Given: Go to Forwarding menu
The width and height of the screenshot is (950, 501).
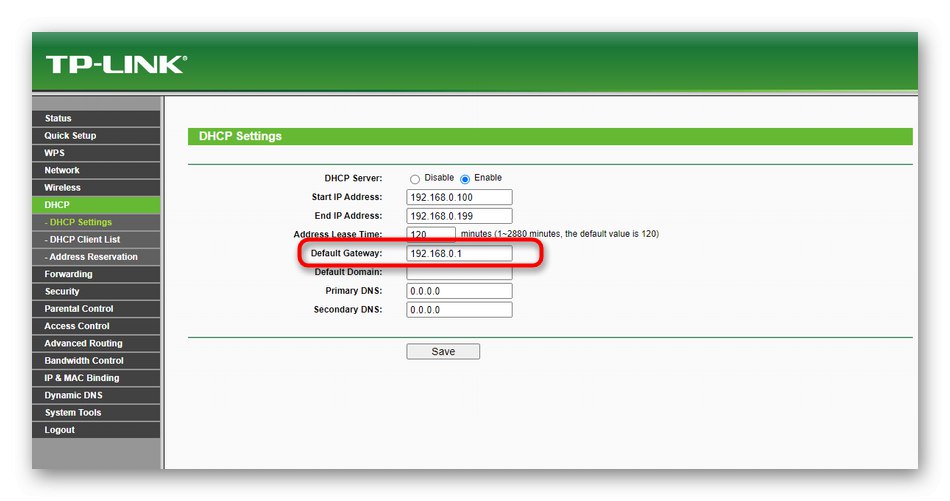Looking at the screenshot, I should [x=96, y=274].
